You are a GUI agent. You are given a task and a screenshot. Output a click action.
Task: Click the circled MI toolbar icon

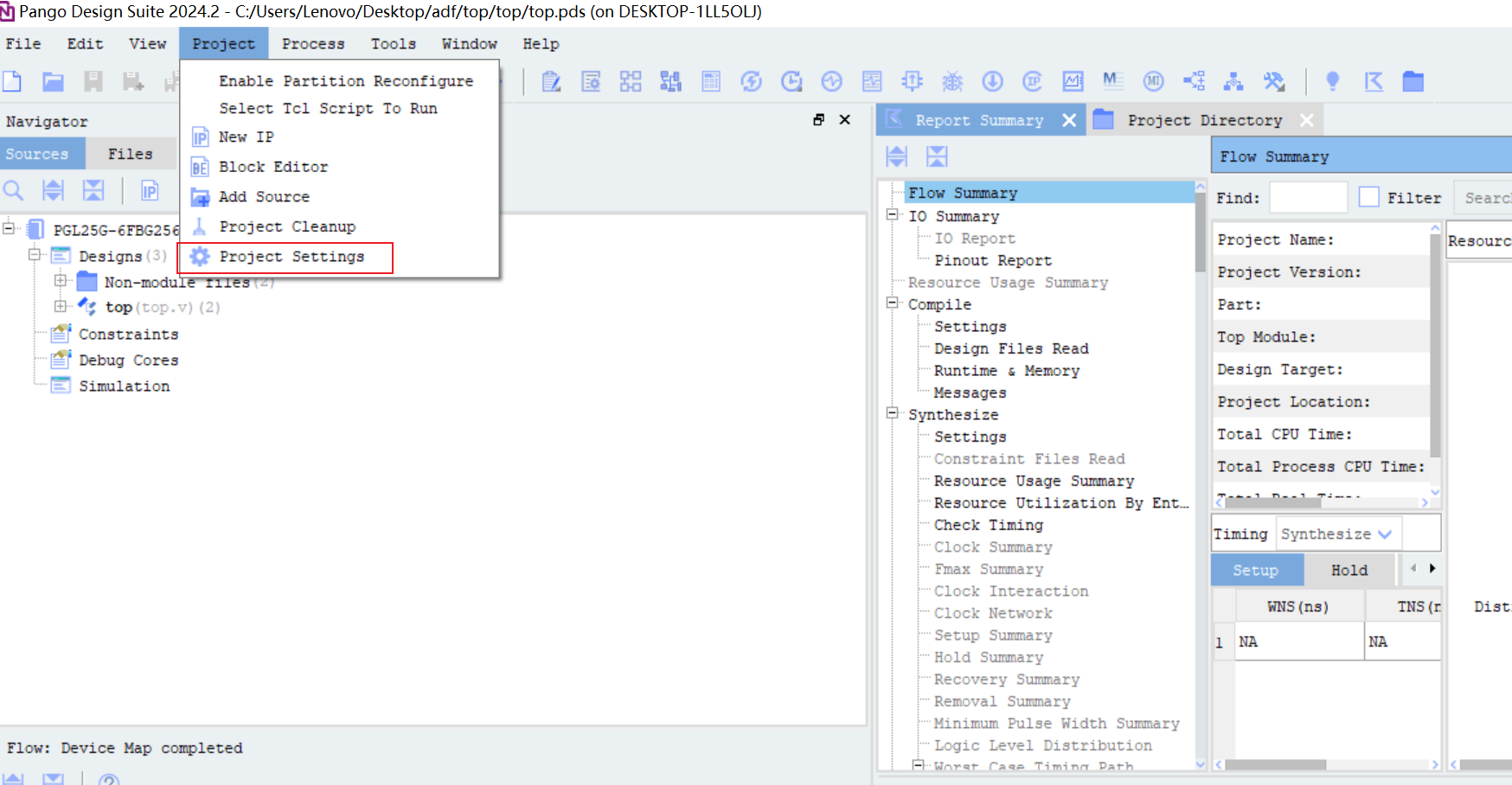[1153, 81]
